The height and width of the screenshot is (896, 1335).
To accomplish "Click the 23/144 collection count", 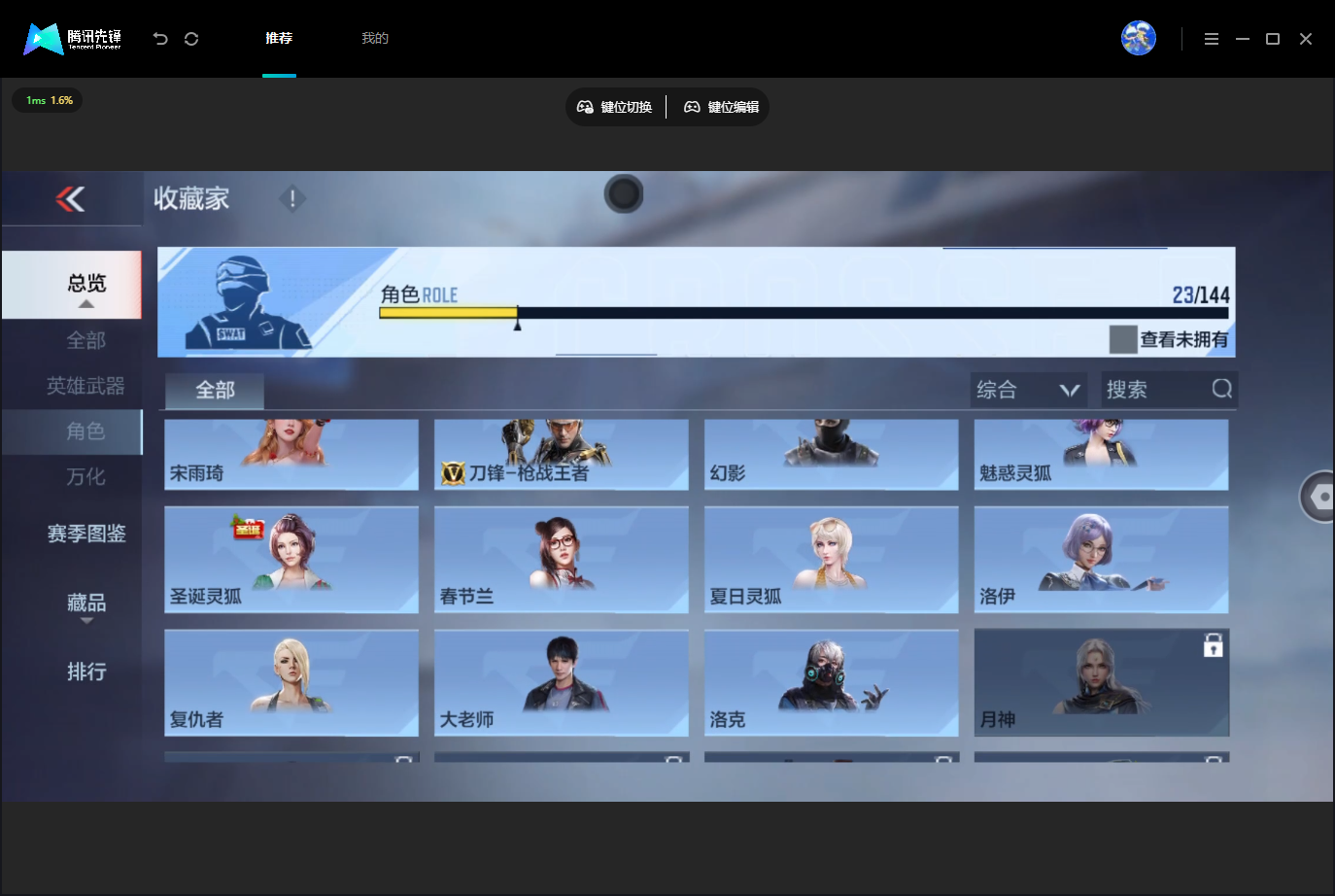I will click(1201, 294).
